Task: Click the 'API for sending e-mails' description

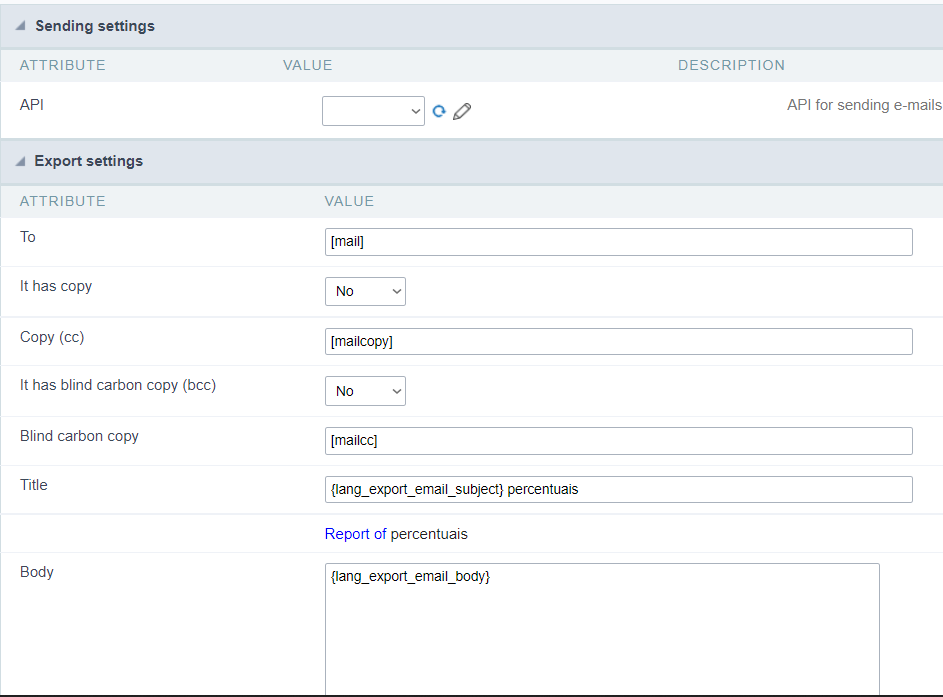Action: click(x=864, y=105)
